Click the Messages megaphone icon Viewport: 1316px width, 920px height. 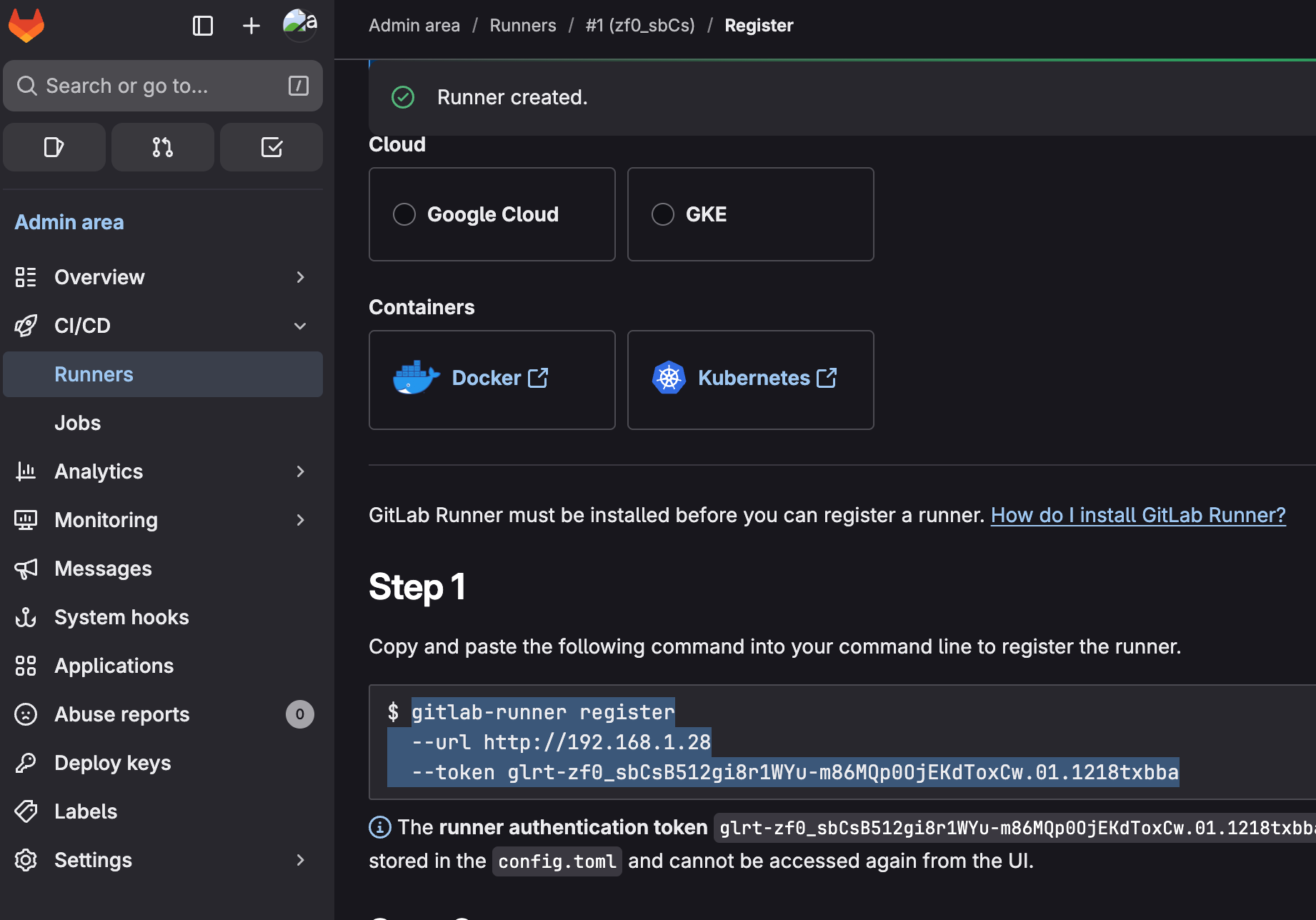point(26,569)
